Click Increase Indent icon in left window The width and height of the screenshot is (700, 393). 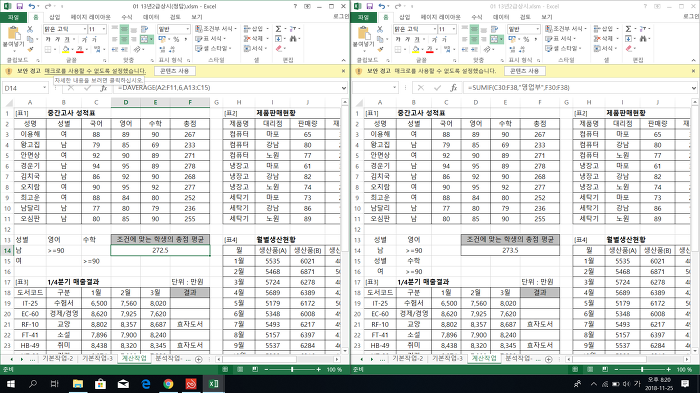coord(125,49)
